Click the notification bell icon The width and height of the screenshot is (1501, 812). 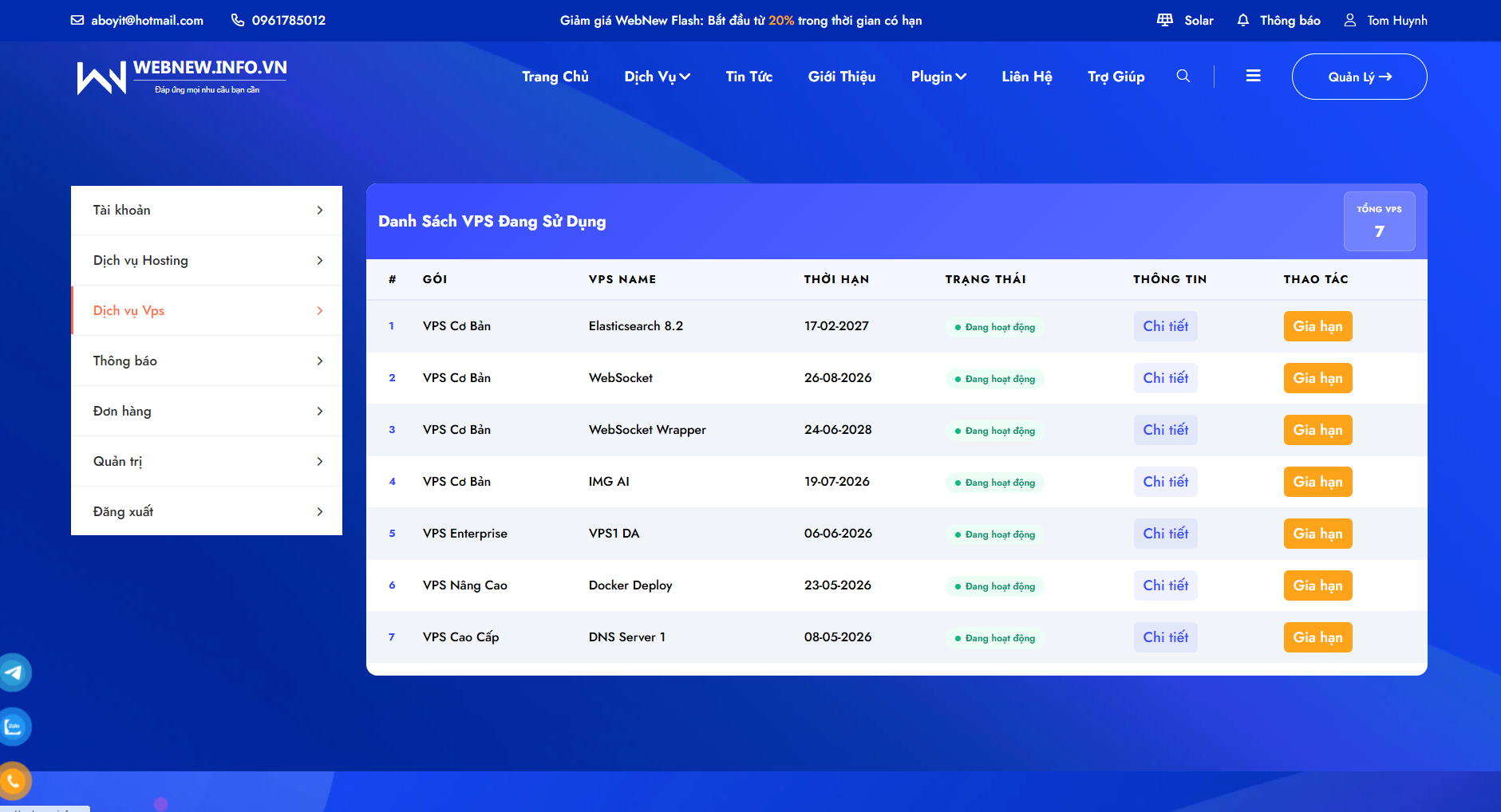[1243, 20]
